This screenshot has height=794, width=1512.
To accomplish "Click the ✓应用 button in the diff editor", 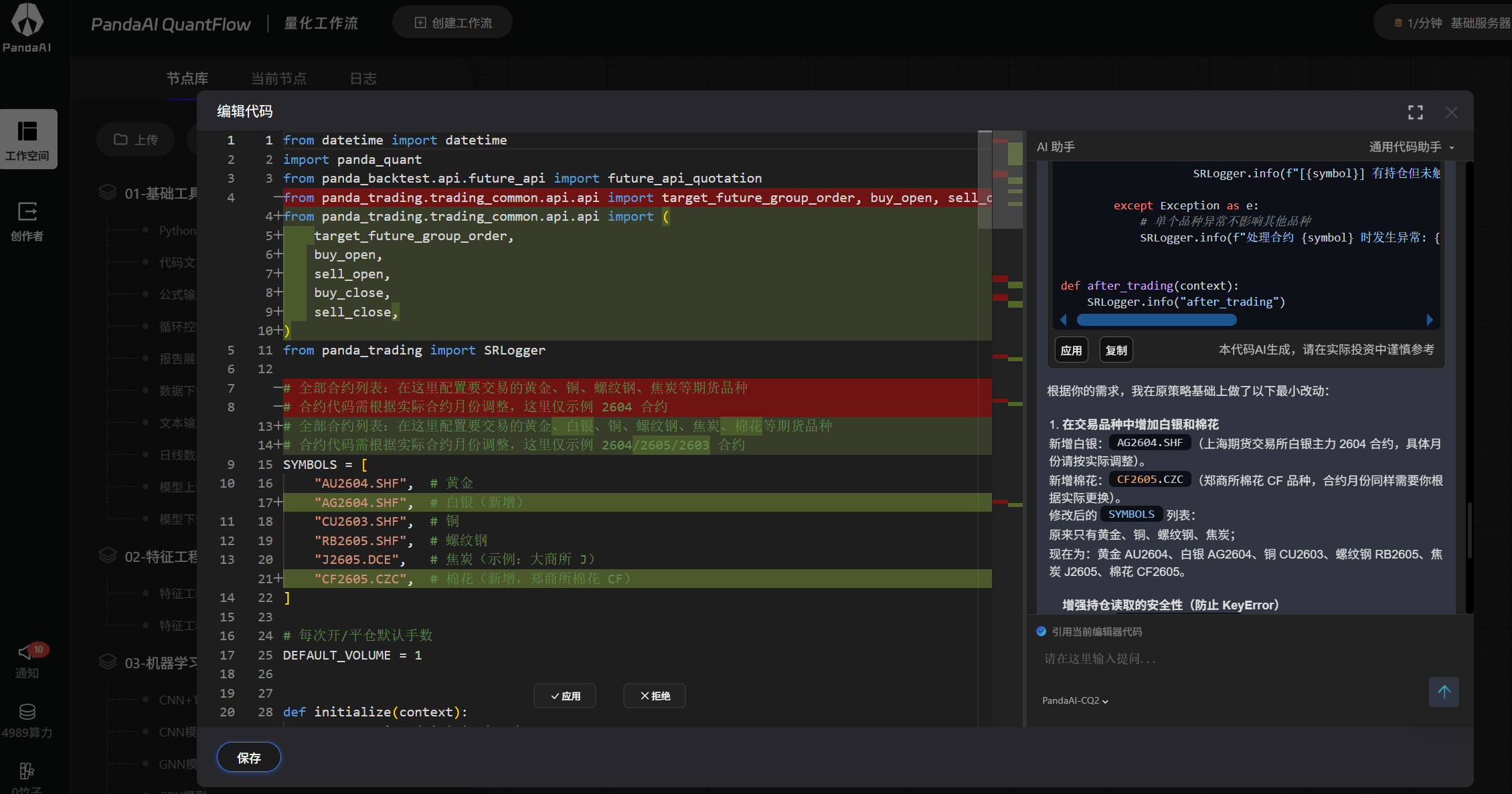I will coord(565,696).
